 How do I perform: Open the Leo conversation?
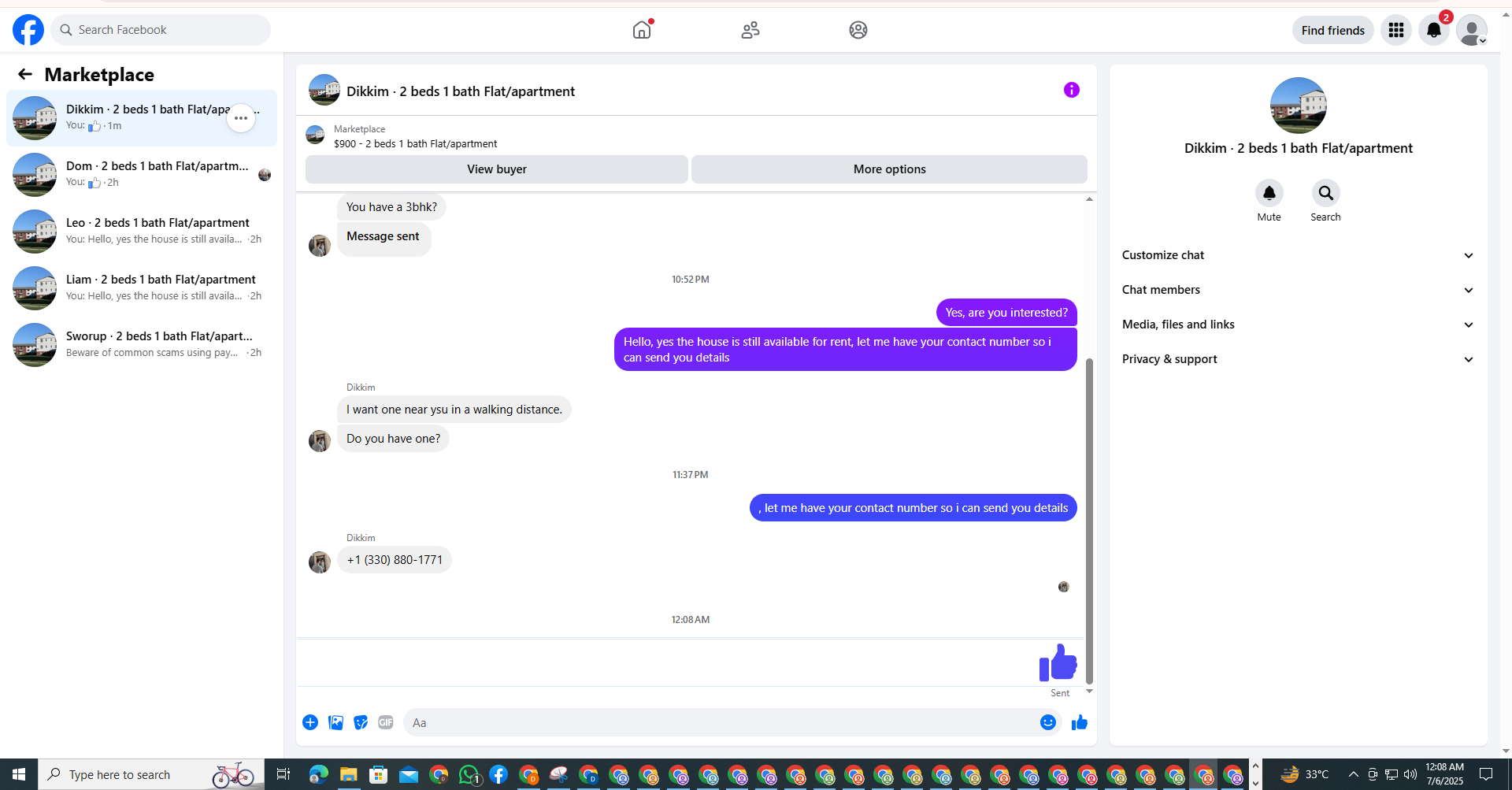(x=142, y=232)
